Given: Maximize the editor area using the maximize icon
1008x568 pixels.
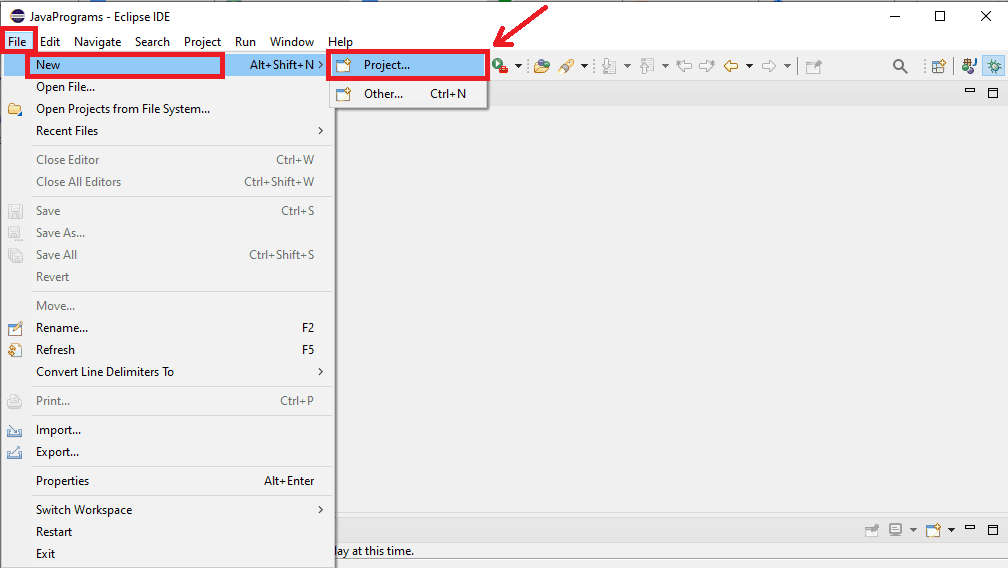Looking at the screenshot, I should pyautogui.click(x=993, y=93).
